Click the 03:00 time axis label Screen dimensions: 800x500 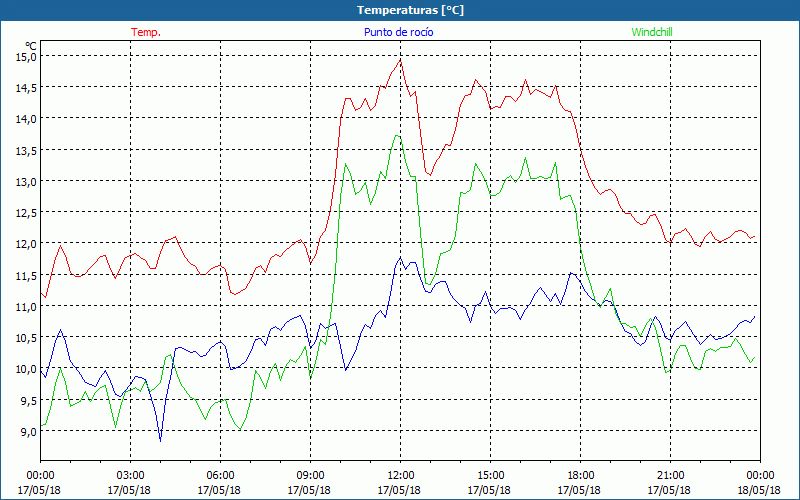(131, 475)
